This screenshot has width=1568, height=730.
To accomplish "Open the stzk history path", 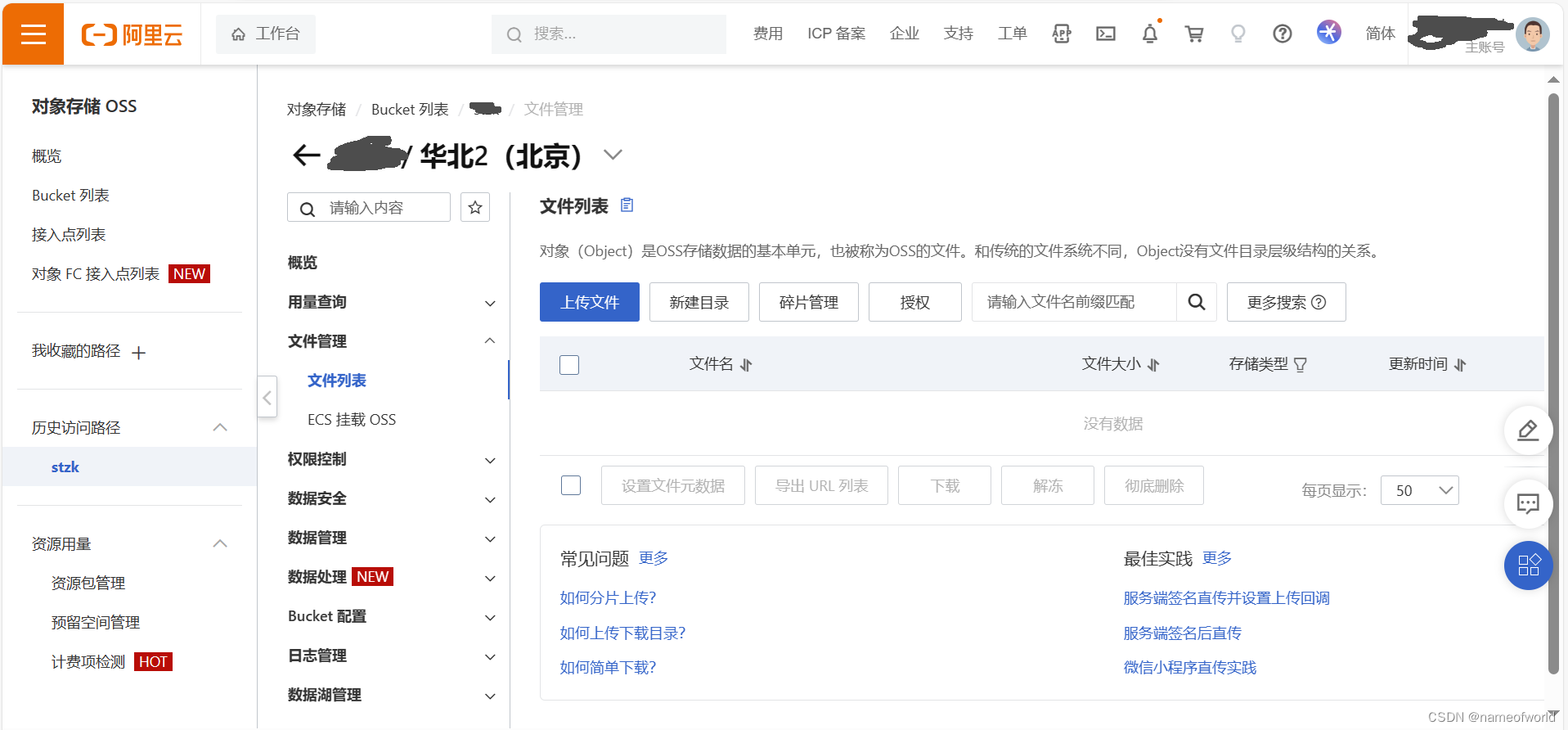I will 65,467.
